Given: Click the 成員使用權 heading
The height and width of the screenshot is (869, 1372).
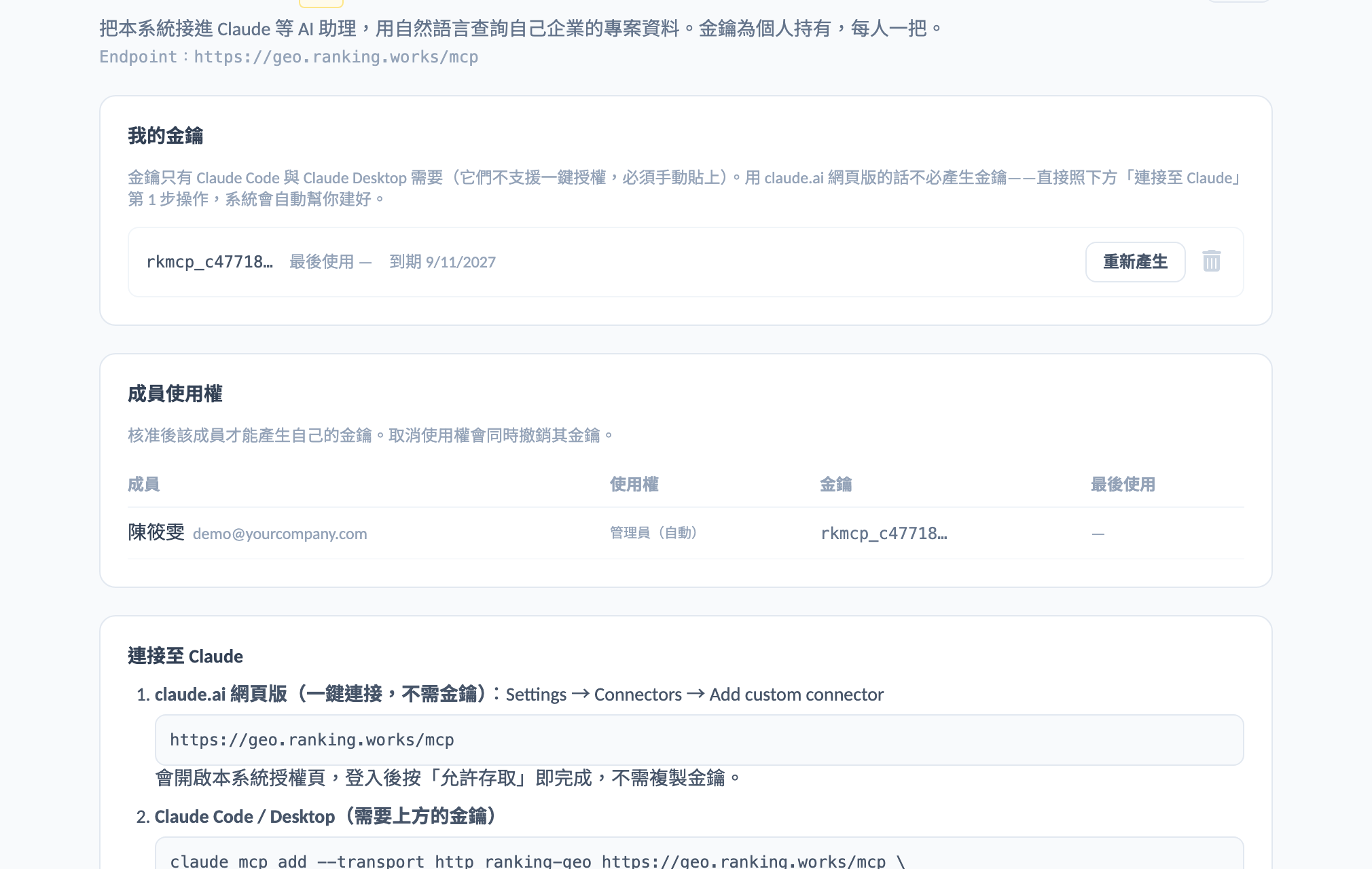Looking at the screenshot, I should click(175, 394).
